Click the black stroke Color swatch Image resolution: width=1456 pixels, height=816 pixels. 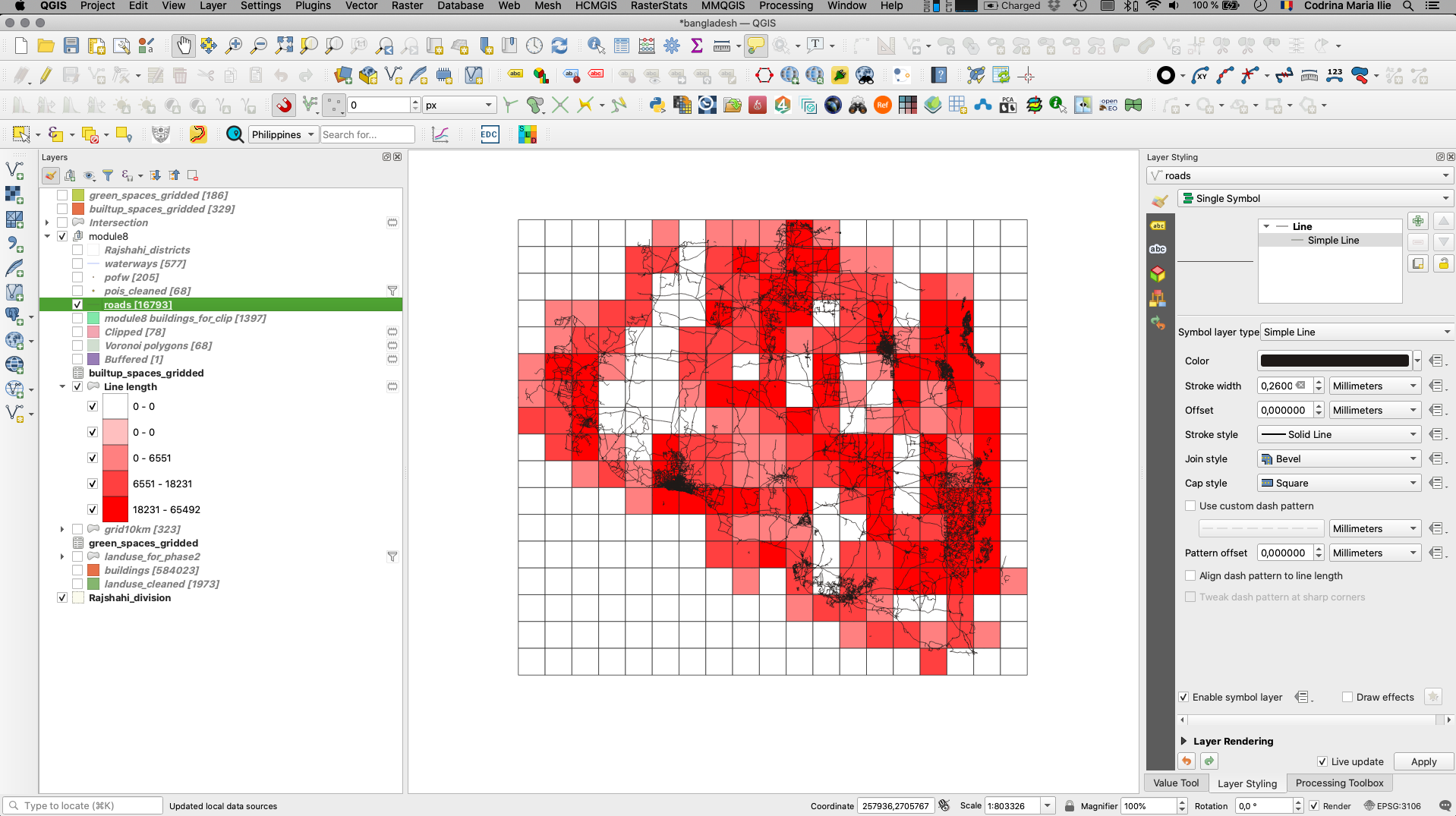1335,361
